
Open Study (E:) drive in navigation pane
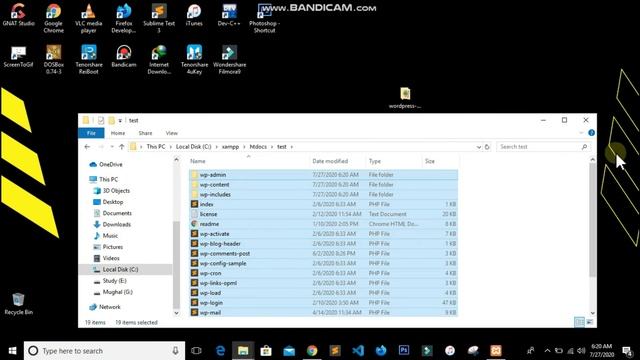110,281
